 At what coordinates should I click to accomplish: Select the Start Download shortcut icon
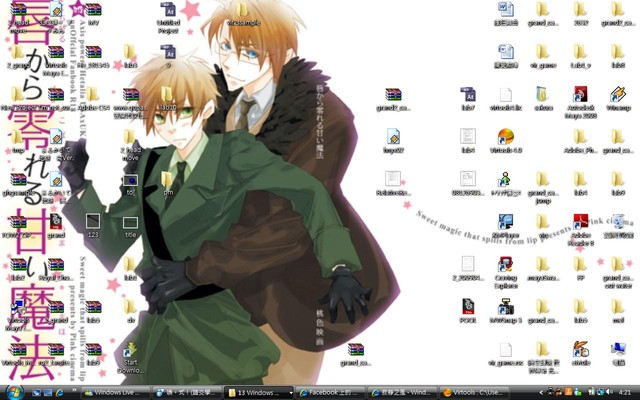130,358
